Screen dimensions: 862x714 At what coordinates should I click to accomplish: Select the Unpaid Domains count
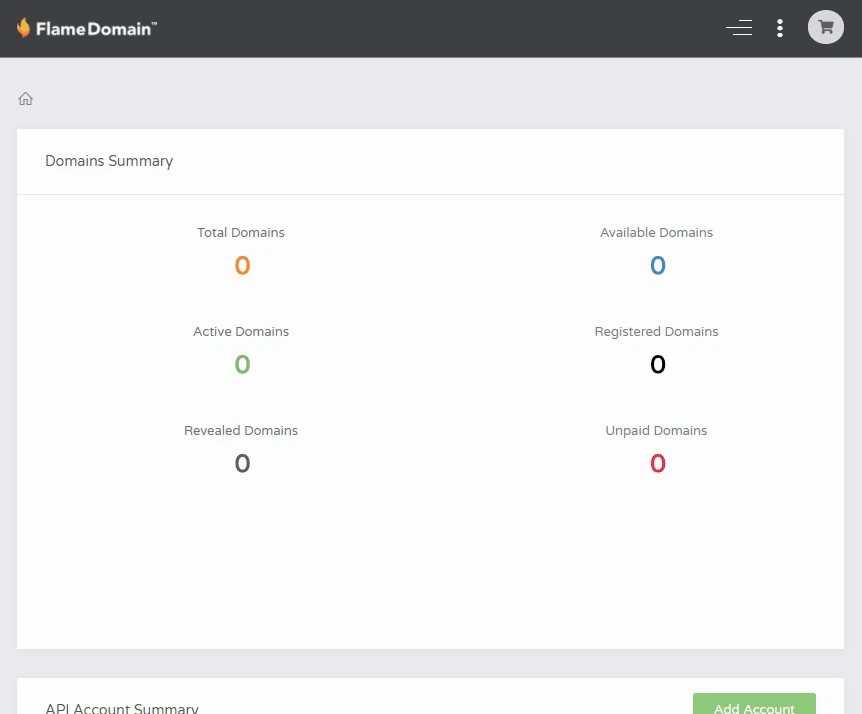(657, 463)
